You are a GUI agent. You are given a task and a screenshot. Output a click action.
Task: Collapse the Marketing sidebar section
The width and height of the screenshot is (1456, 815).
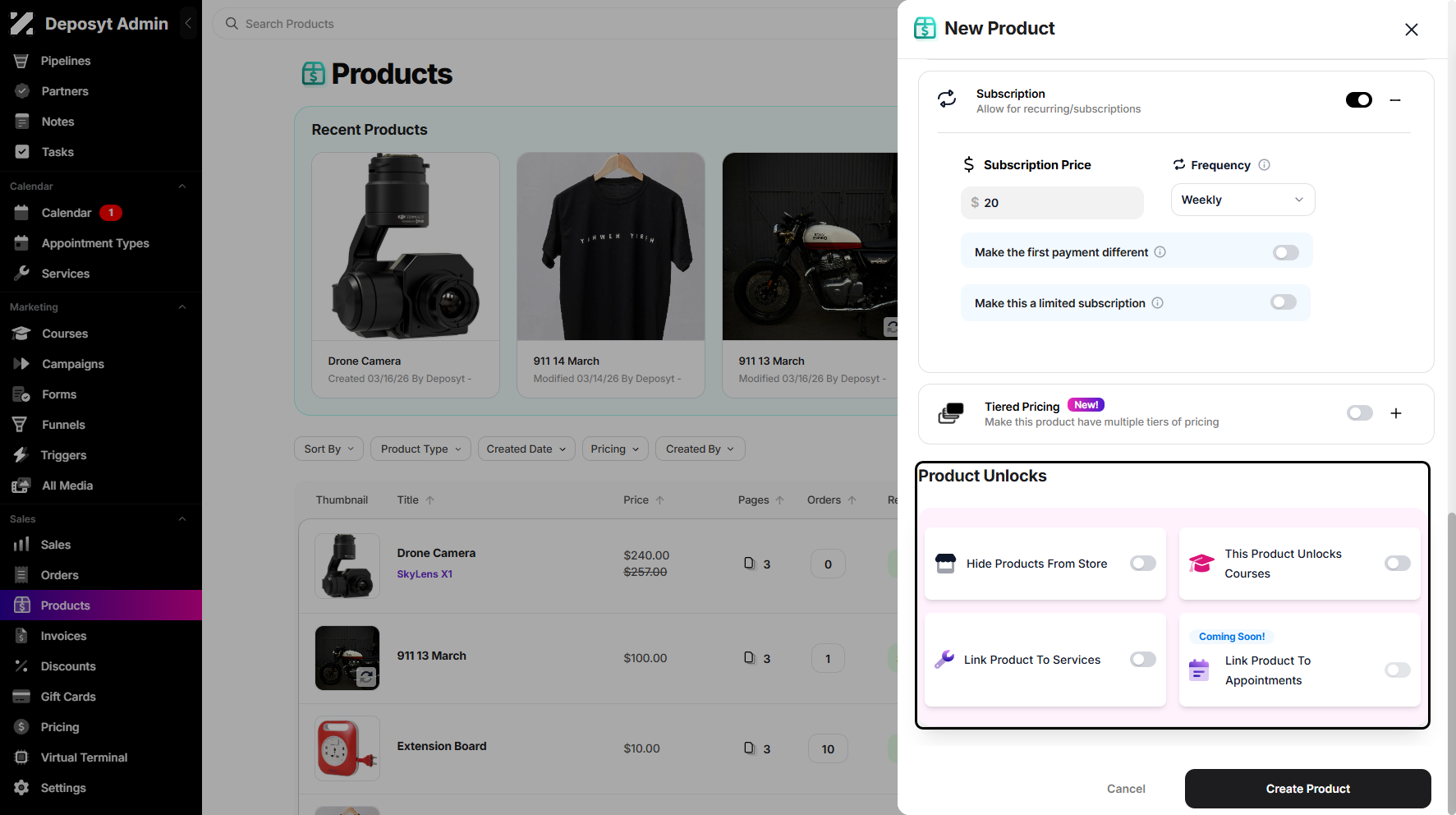[x=182, y=307]
